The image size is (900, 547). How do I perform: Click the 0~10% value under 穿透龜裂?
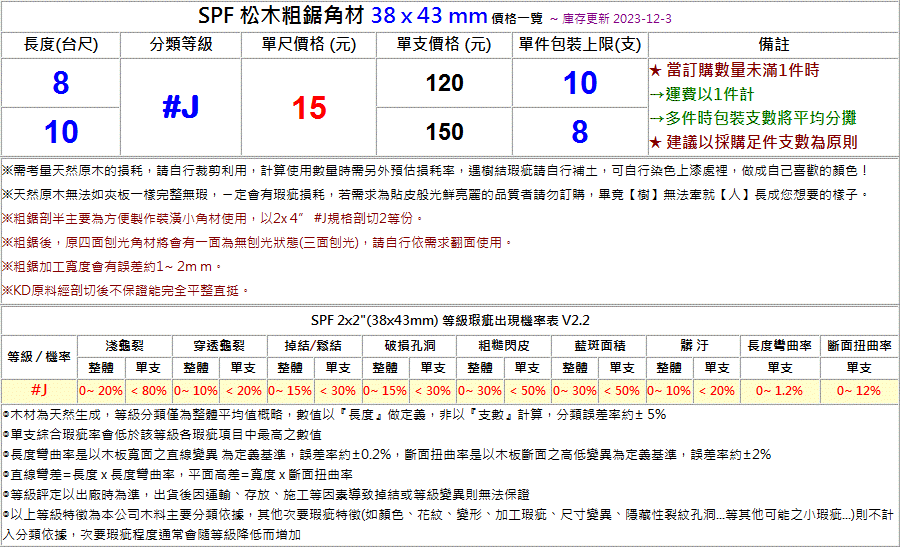(x=196, y=391)
